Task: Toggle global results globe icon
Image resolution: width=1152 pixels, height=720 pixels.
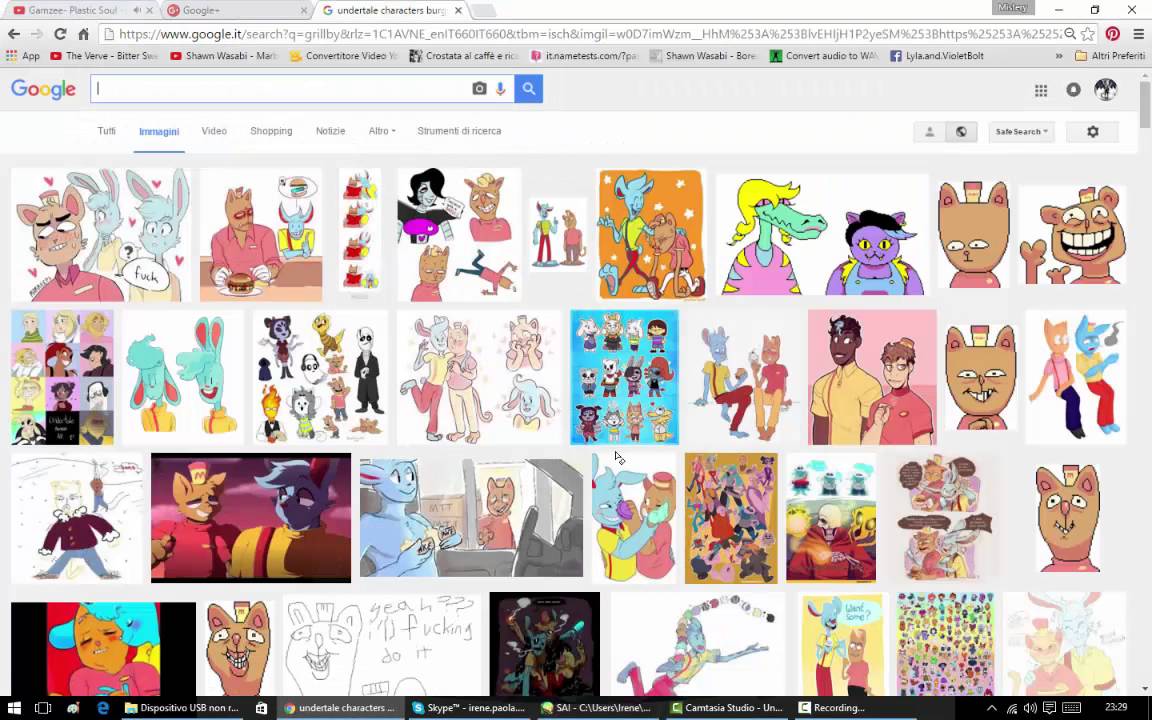Action: (x=961, y=132)
